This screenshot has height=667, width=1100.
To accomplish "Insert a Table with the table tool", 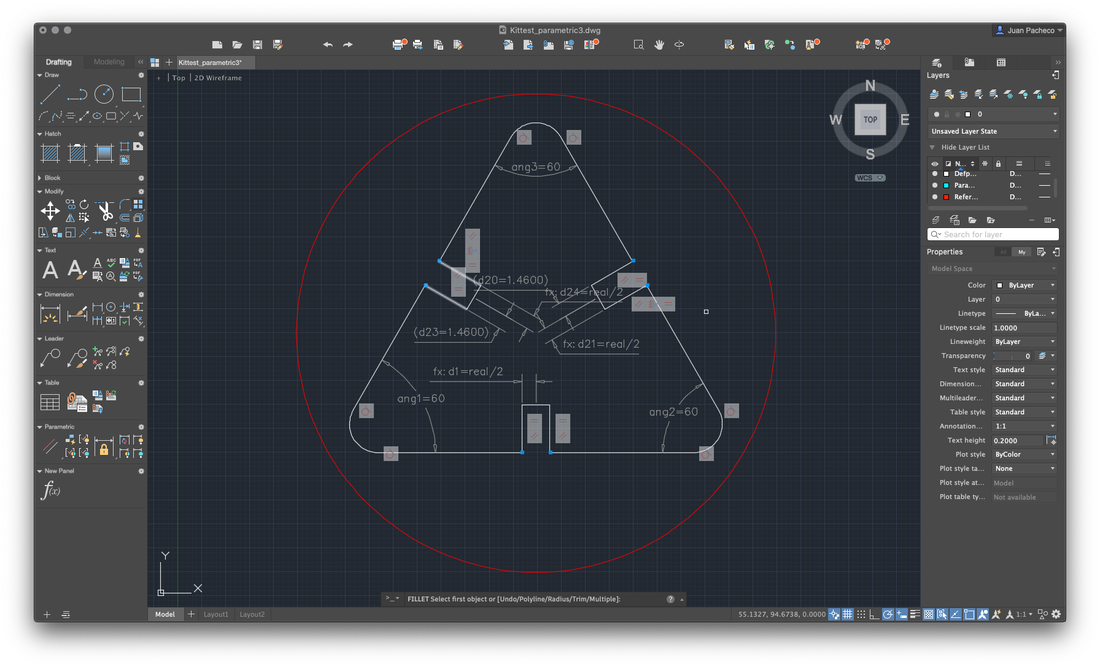I will 50,402.
